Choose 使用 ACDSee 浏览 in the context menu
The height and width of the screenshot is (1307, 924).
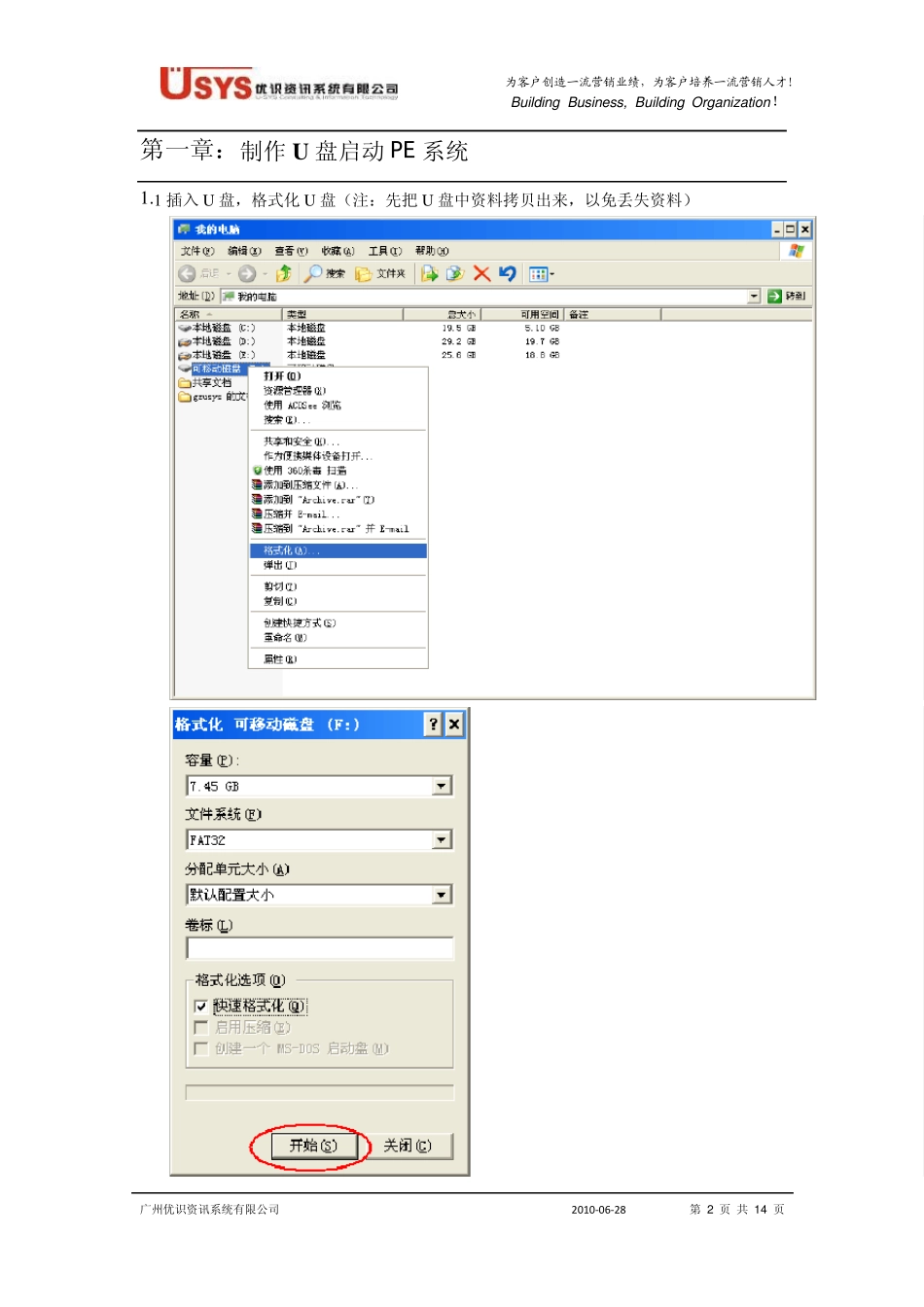(x=338, y=406)
